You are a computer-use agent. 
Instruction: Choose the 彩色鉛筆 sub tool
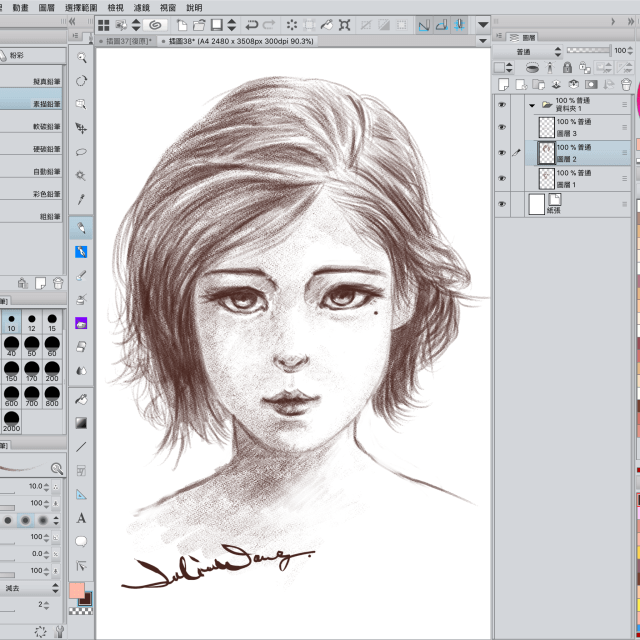(x=45, y=193)
